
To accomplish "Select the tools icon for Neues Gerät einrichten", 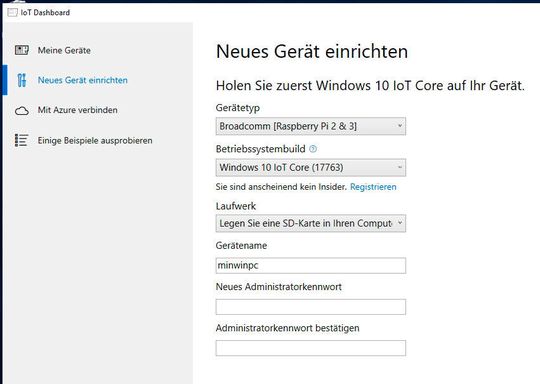I will [x=22, y=80].
